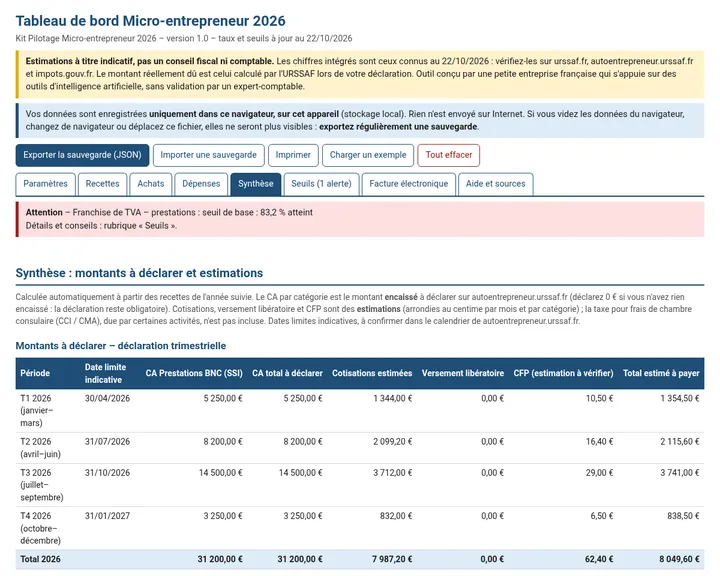Click cotisations value 832,00 €
720x576 pixels.
[x=396, y=516]
